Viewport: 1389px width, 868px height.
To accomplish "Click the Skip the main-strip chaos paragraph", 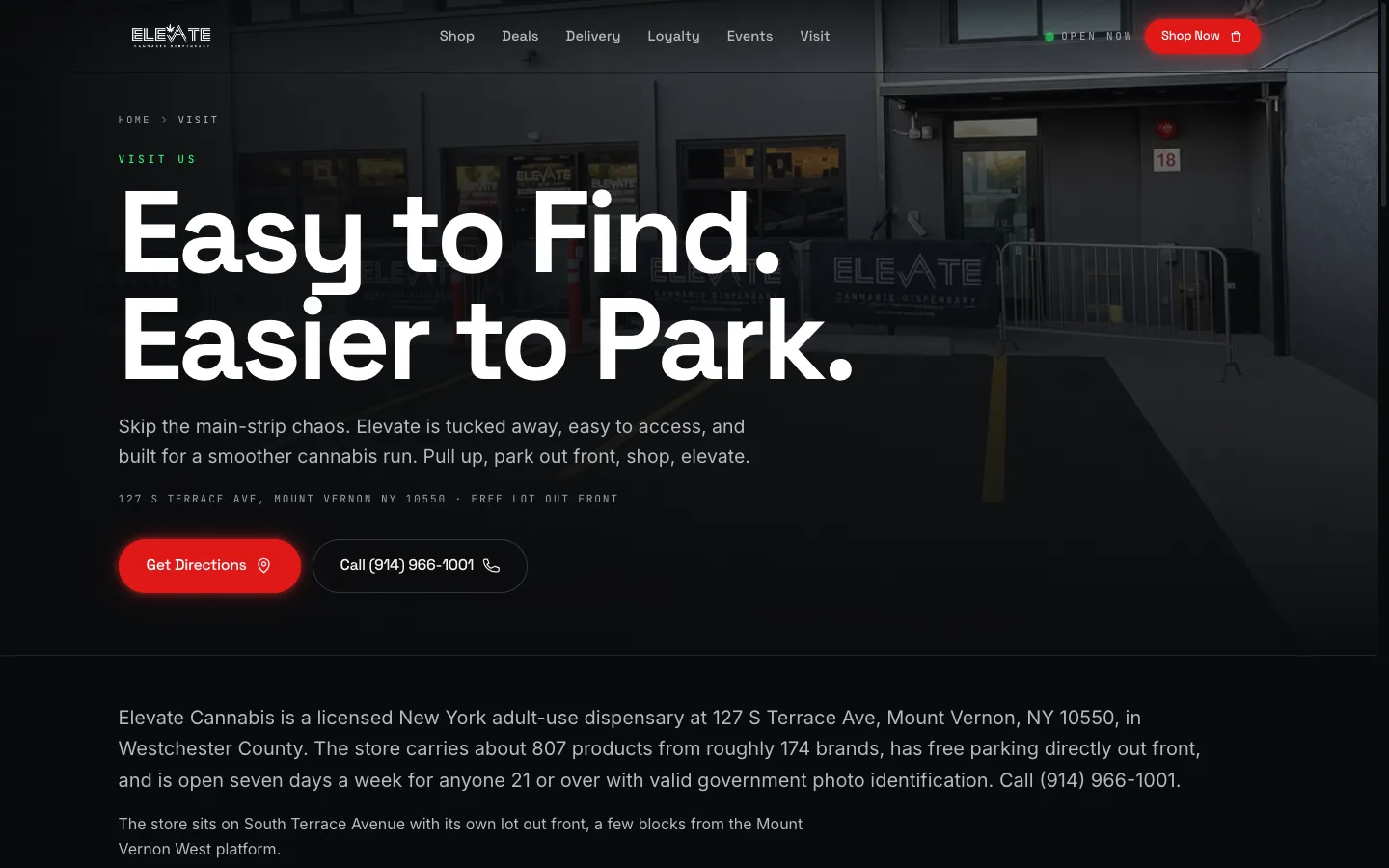I will [434, 442].
